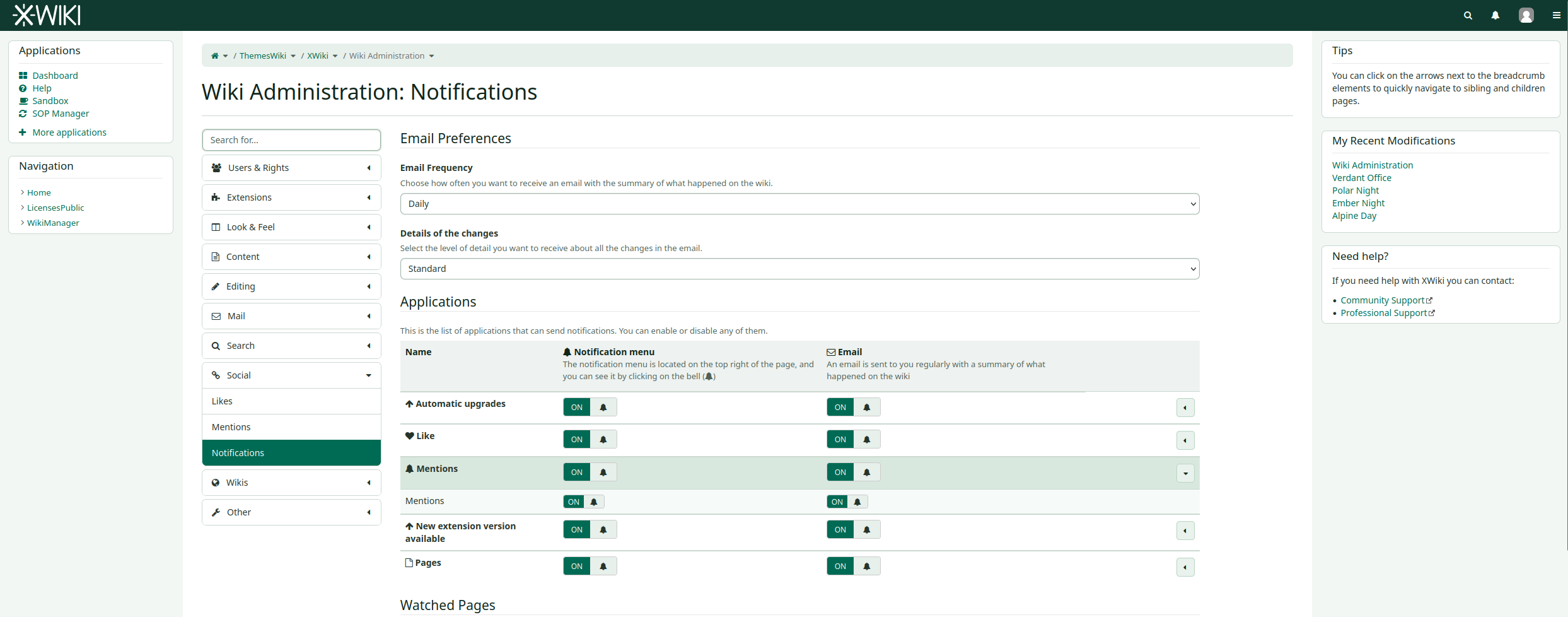Viewport: 1568px width, 617px height.
Task: Open the Ember Night link
Action: [x=1358, y=203]
